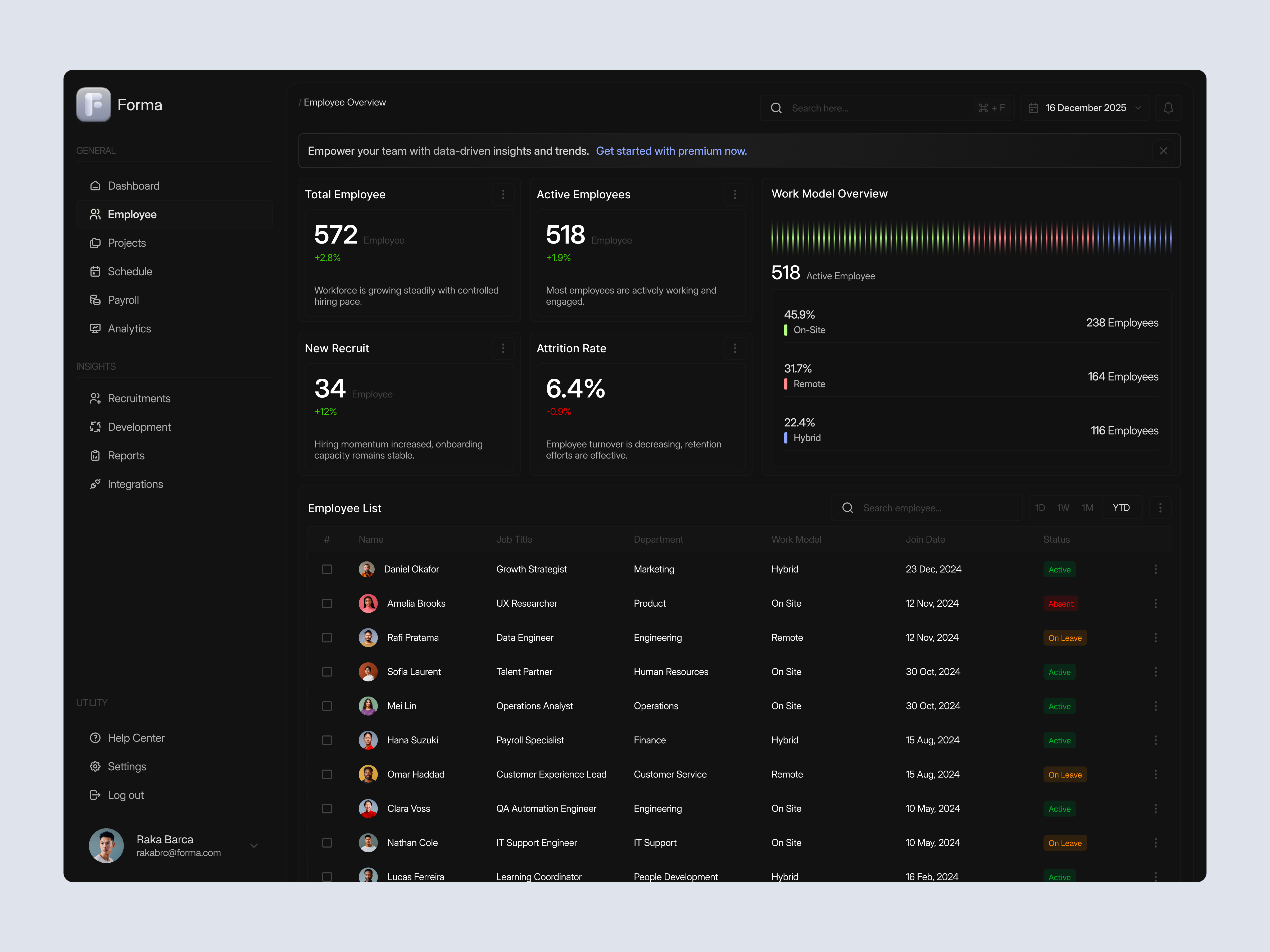Click the Analytics sidebar icon
The width and height of the screenshot is (1270, 952).
pyautogui.click(x=95, y=328)
